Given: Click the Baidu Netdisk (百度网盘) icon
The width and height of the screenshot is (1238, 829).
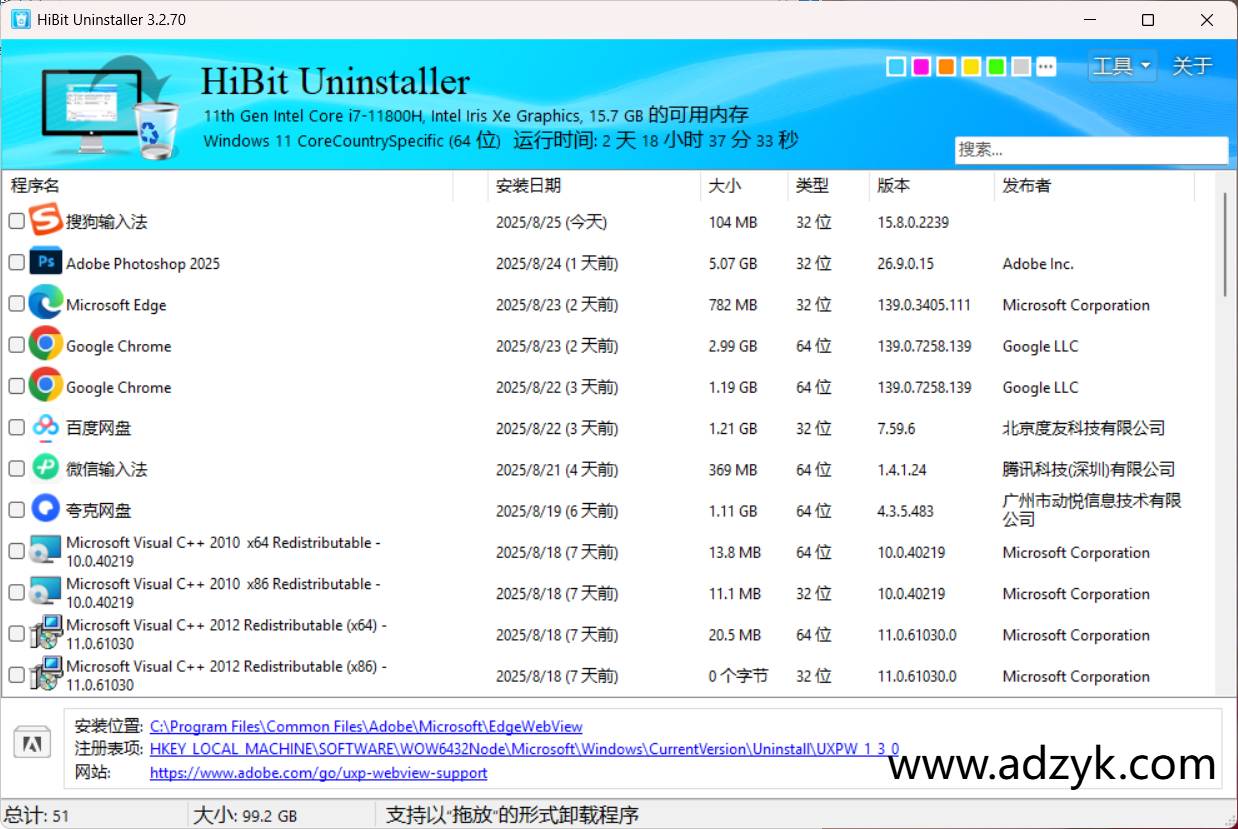Looking at the screenshot, I should [45, 427].
